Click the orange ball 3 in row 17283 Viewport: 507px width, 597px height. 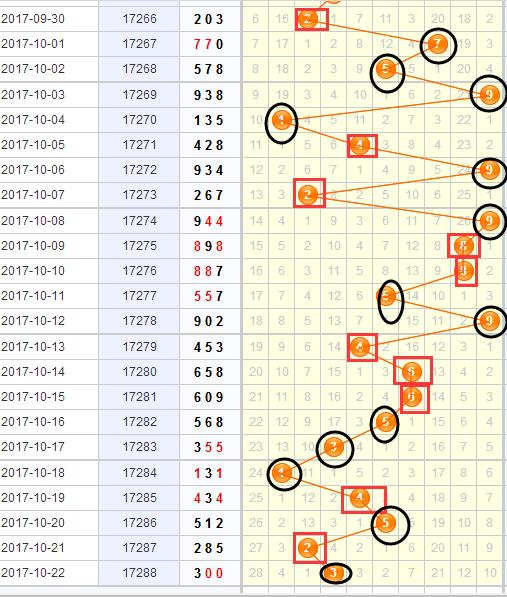click(334, 447)
